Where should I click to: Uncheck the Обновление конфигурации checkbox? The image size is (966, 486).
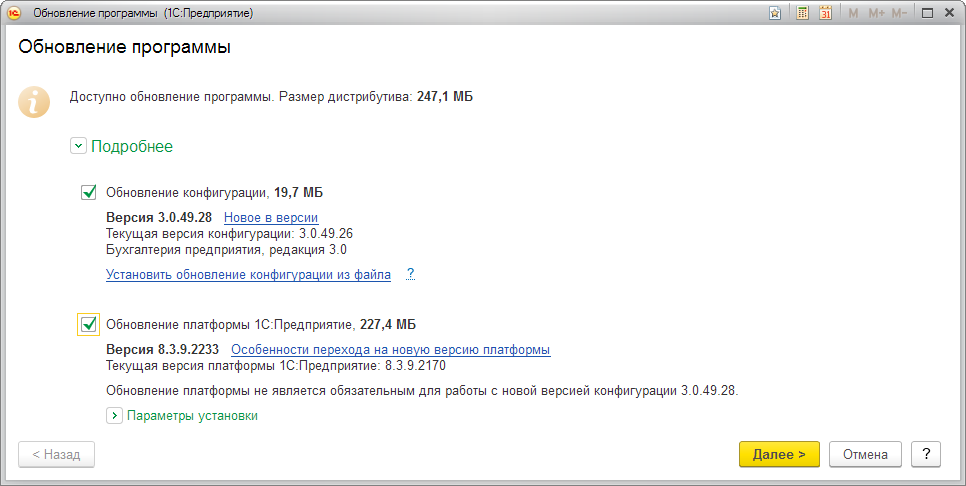89,192
